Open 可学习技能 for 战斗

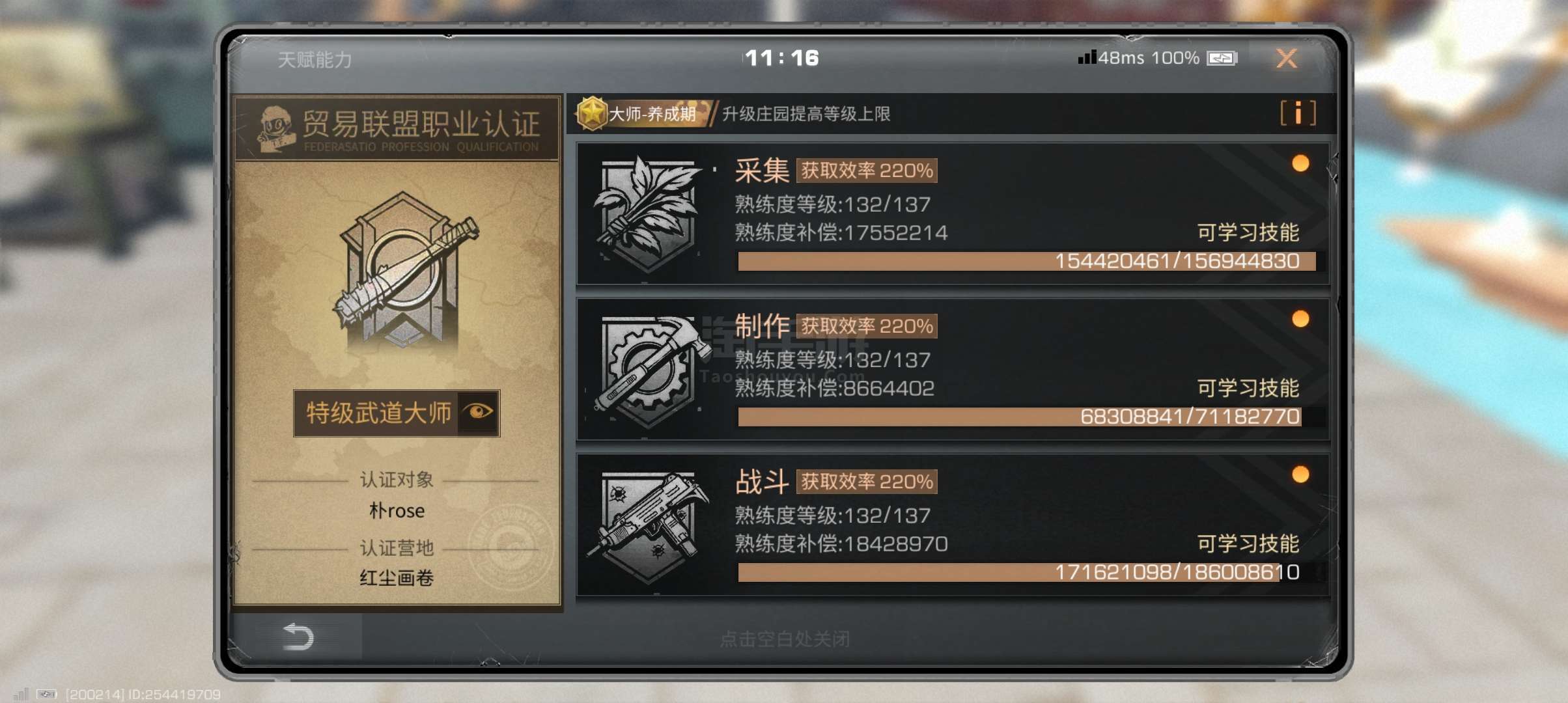(1248, 544)
